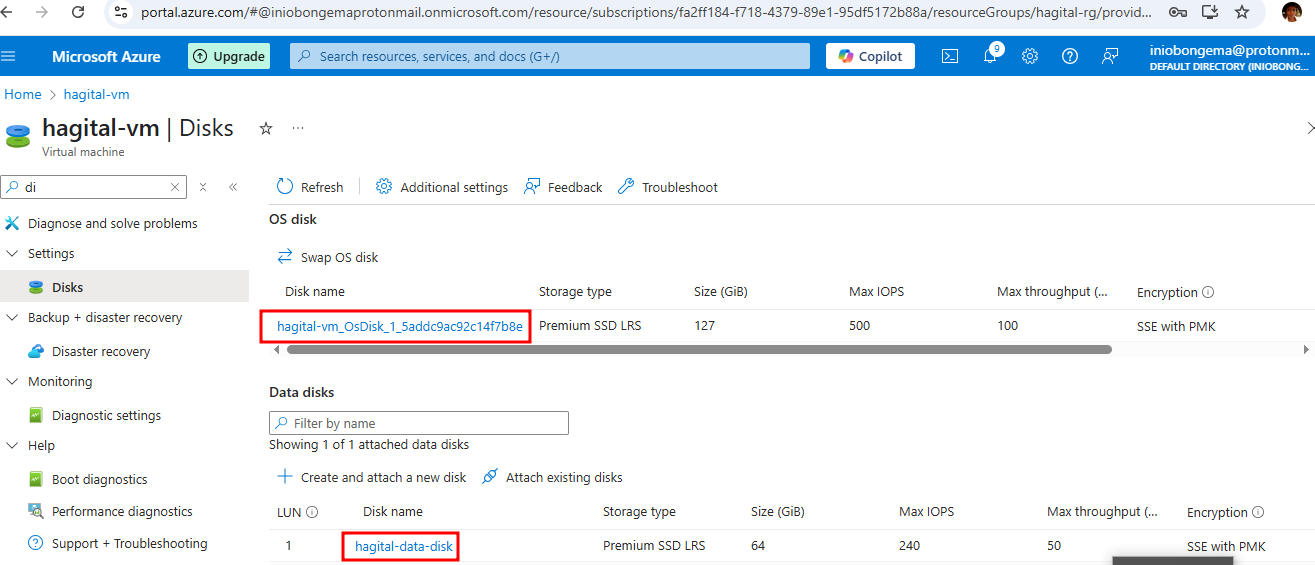Click the OS disk table horizontal scrollbar

699,350
